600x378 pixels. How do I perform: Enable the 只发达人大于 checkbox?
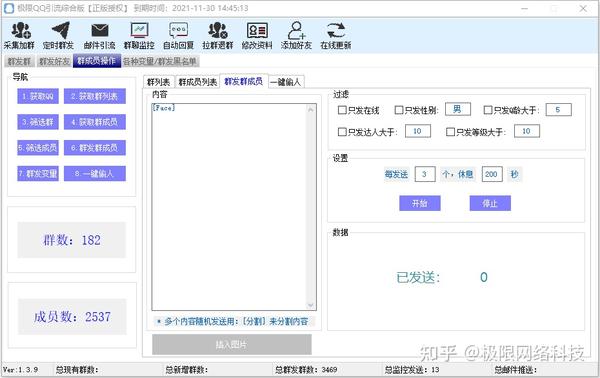point(342,132)
